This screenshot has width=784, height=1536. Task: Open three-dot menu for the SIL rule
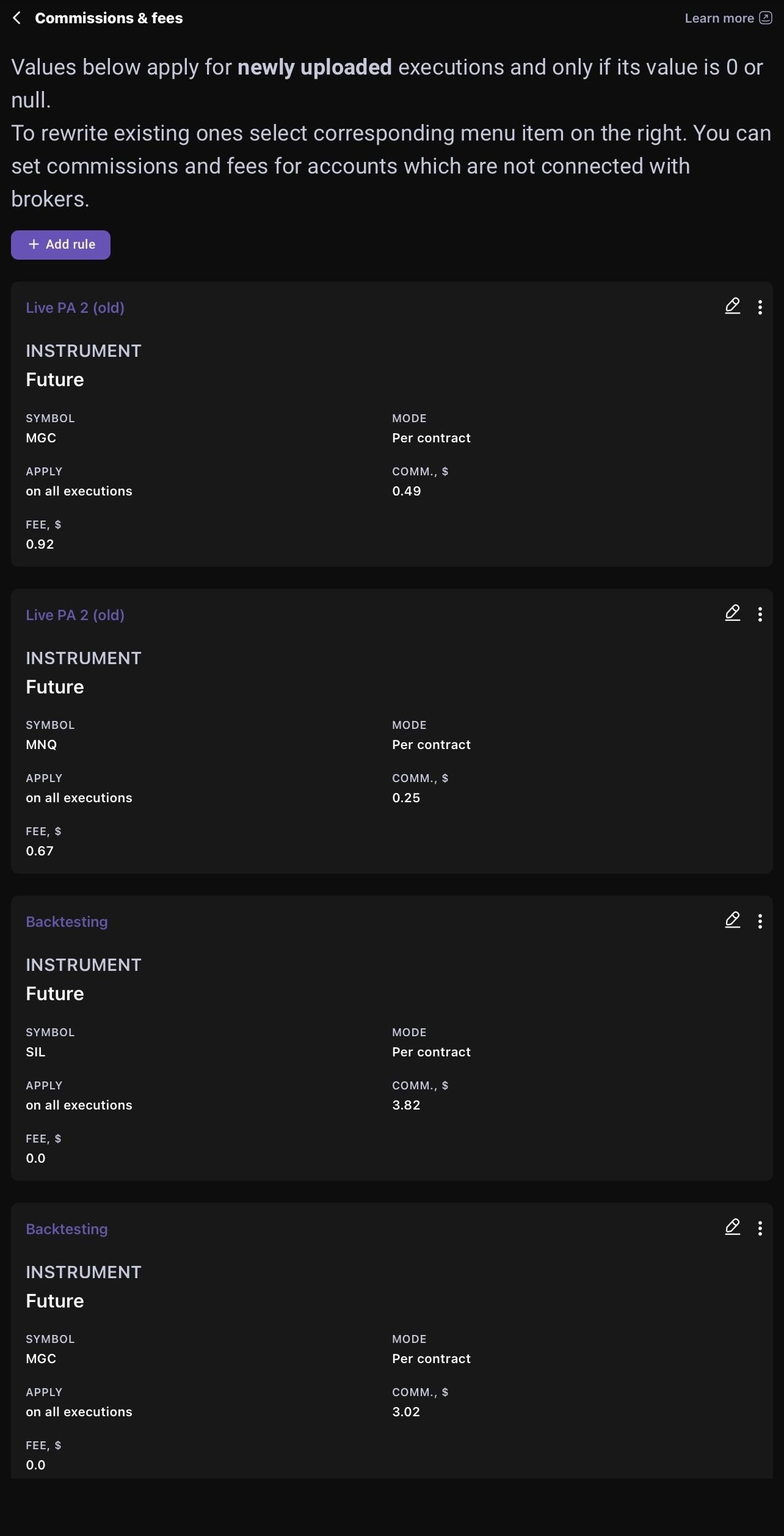pyautogui.click(x=760, y=921)
